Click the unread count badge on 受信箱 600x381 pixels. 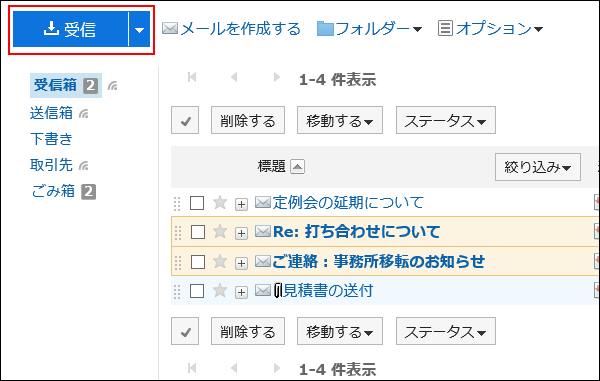(91, 86)
